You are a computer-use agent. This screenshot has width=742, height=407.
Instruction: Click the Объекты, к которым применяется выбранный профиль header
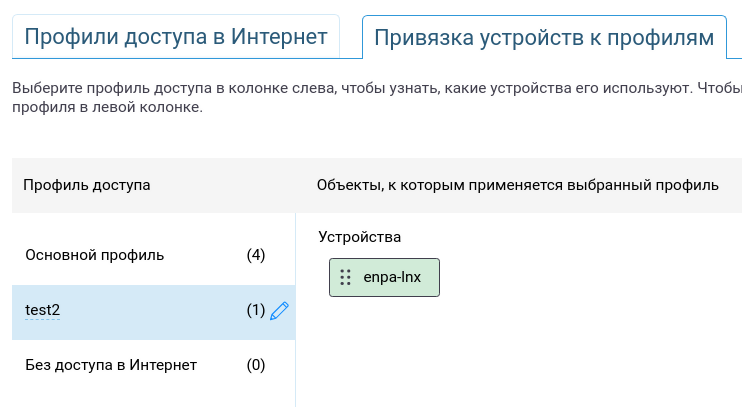518,185
